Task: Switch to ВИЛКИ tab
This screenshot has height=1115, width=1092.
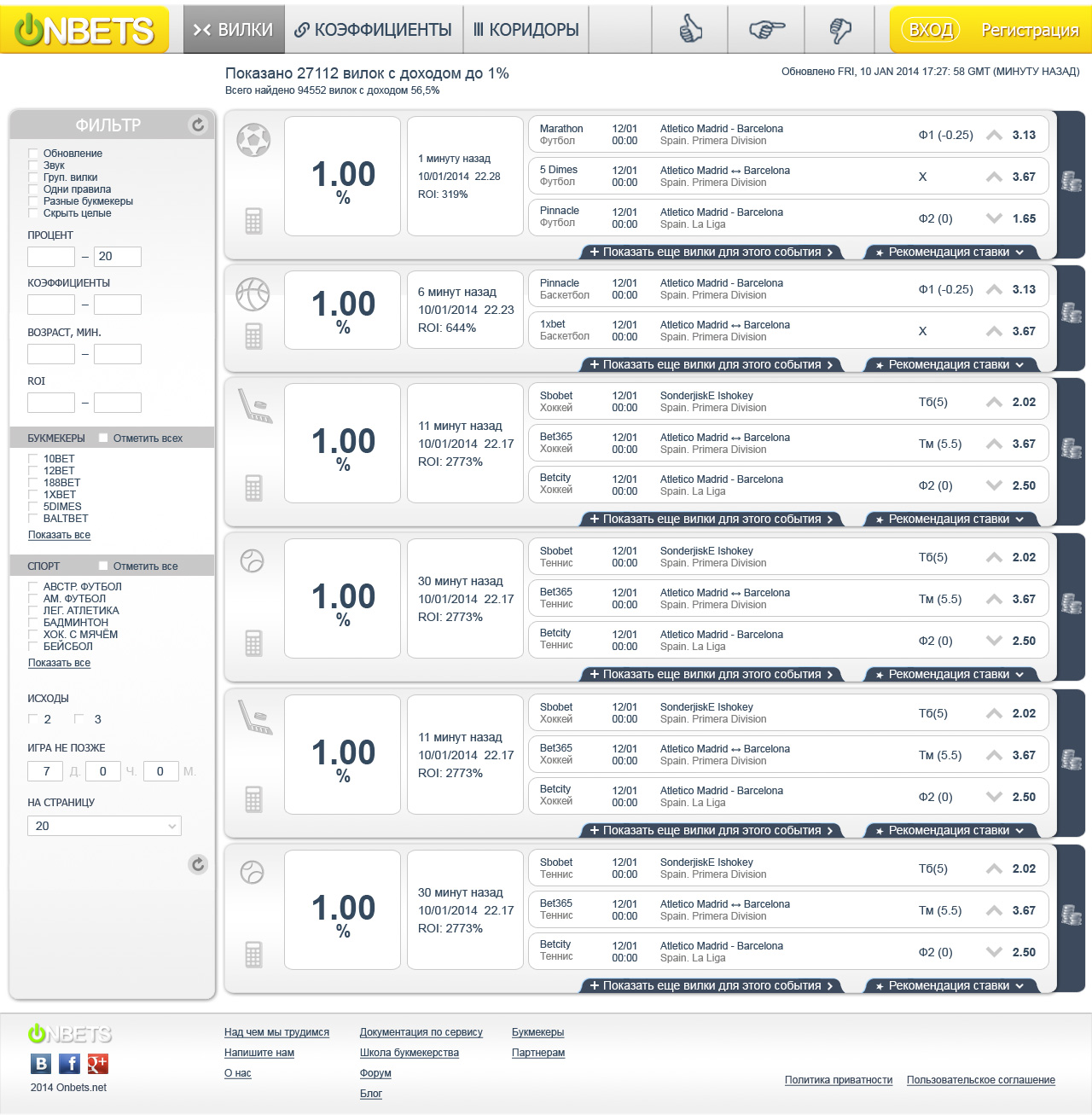Action: coord(234,30)
